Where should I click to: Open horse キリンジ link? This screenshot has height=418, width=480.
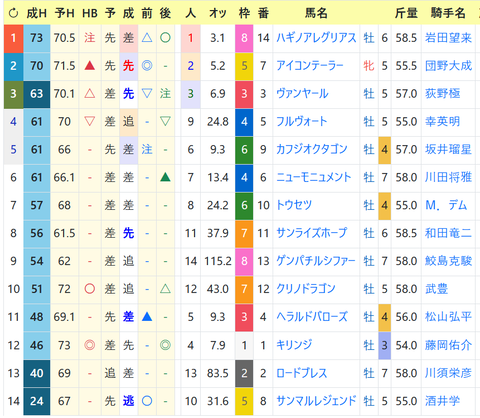294,345
